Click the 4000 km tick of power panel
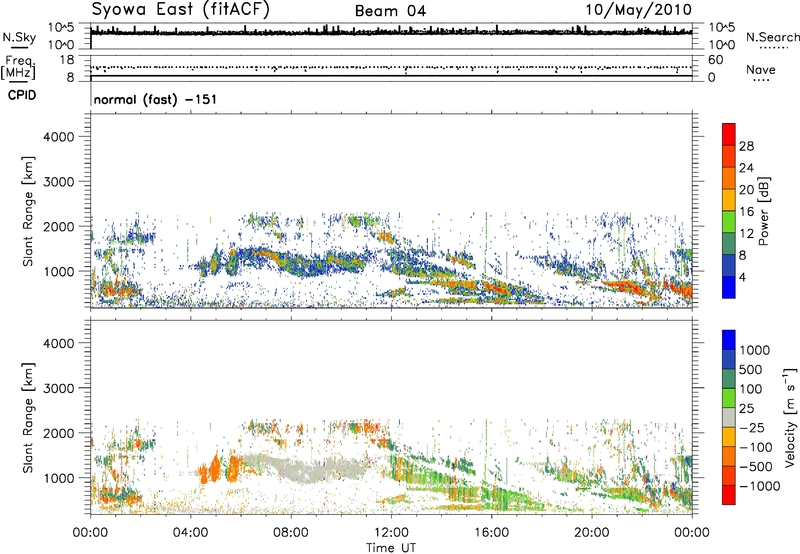 click(59, 137)
